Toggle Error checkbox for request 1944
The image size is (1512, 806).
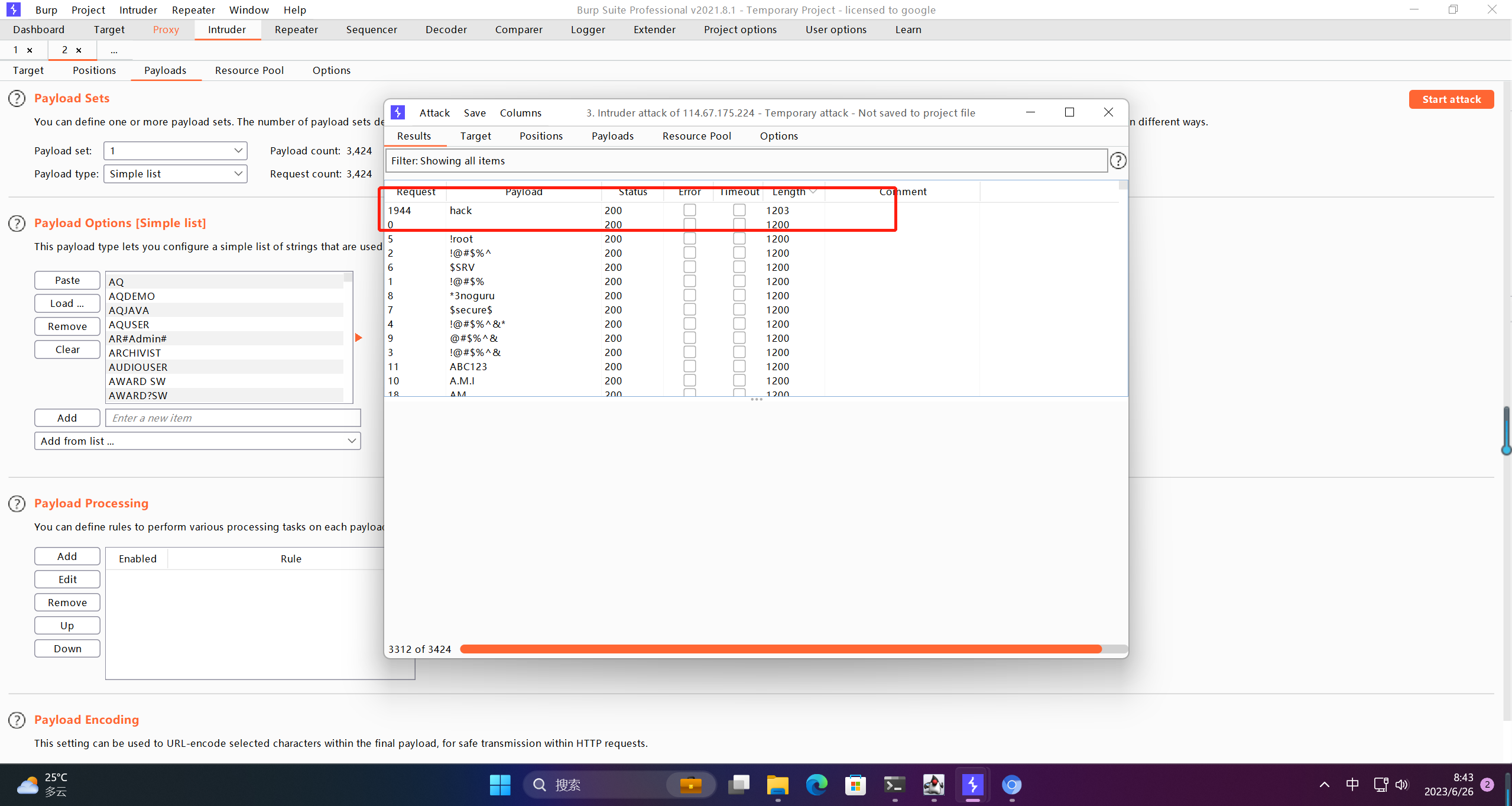pos(689,209)
